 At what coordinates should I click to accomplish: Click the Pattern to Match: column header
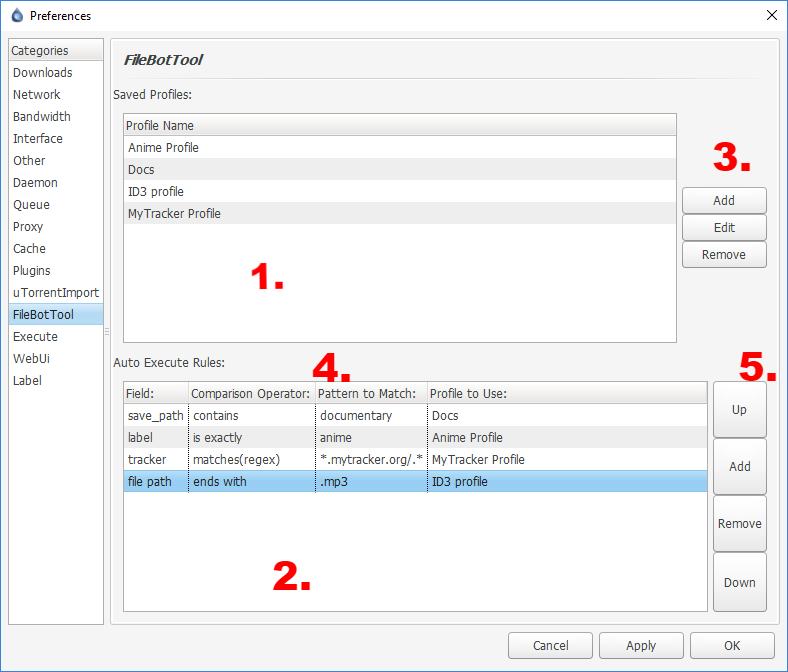(371, 393)
